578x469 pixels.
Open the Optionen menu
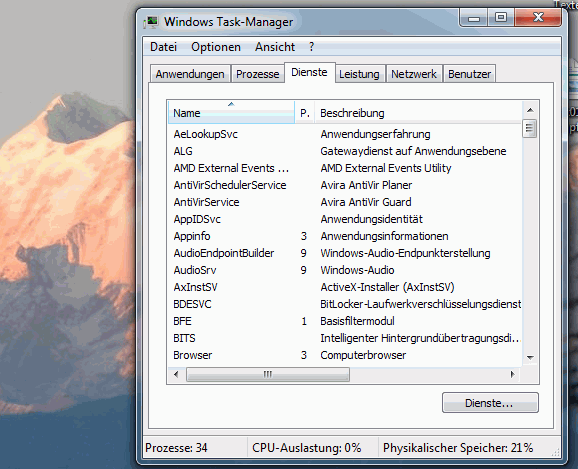[x=216, y=47]
